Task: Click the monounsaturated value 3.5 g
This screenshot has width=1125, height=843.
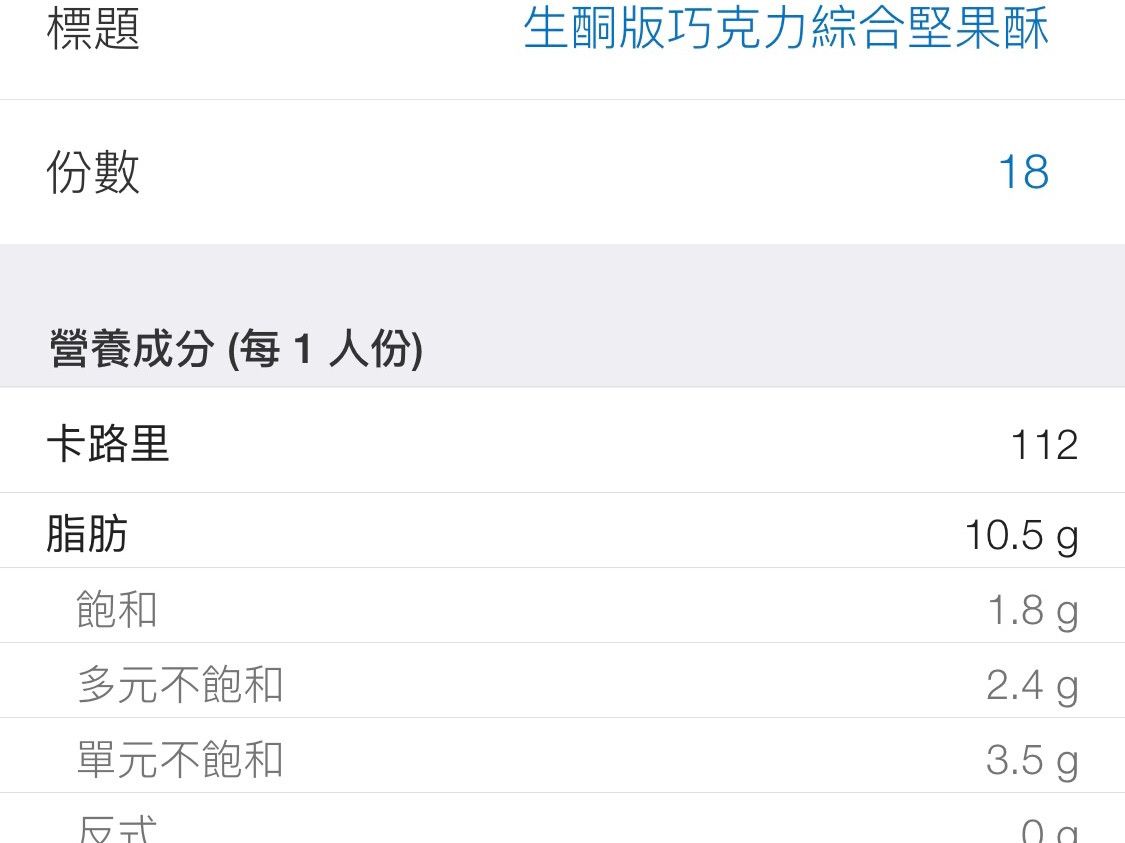Action: click(x=1032, y=761)
